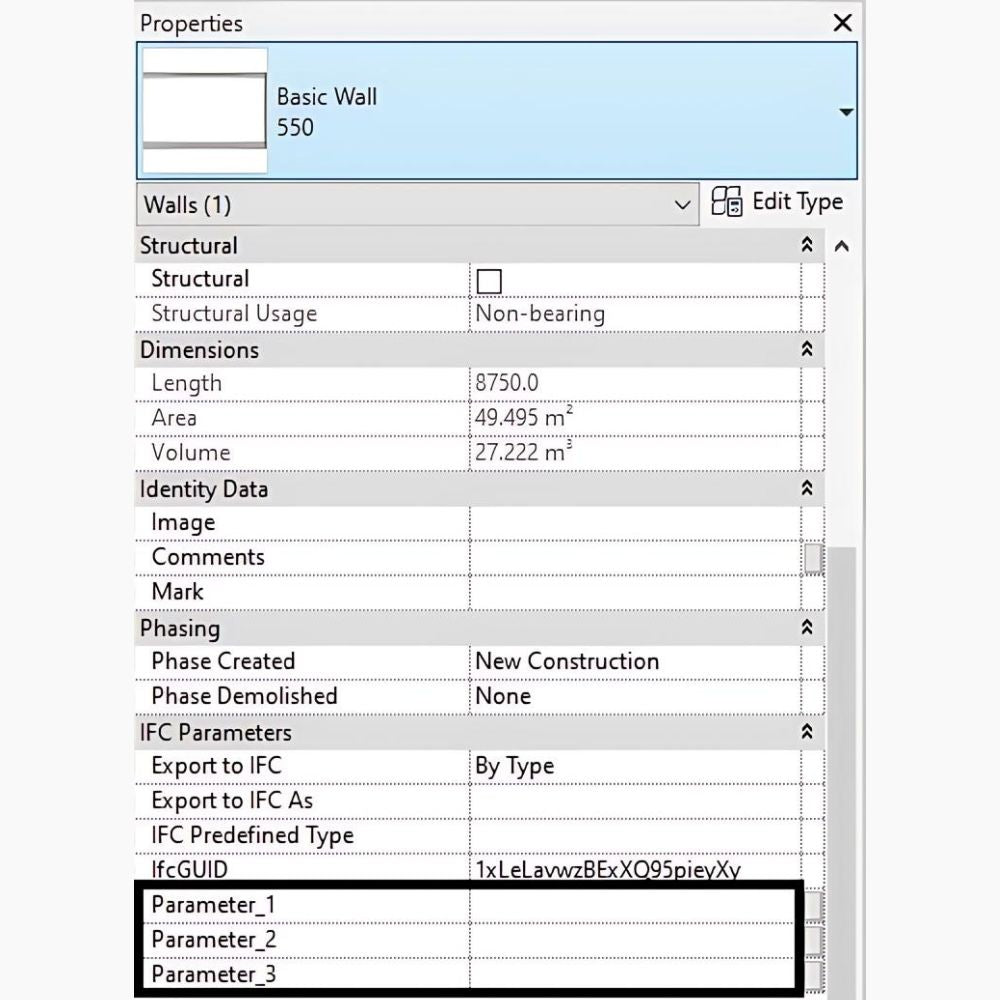Click the Comments value field
The width and height of the screenshot is (1000, 1000).
click(635, 557)
